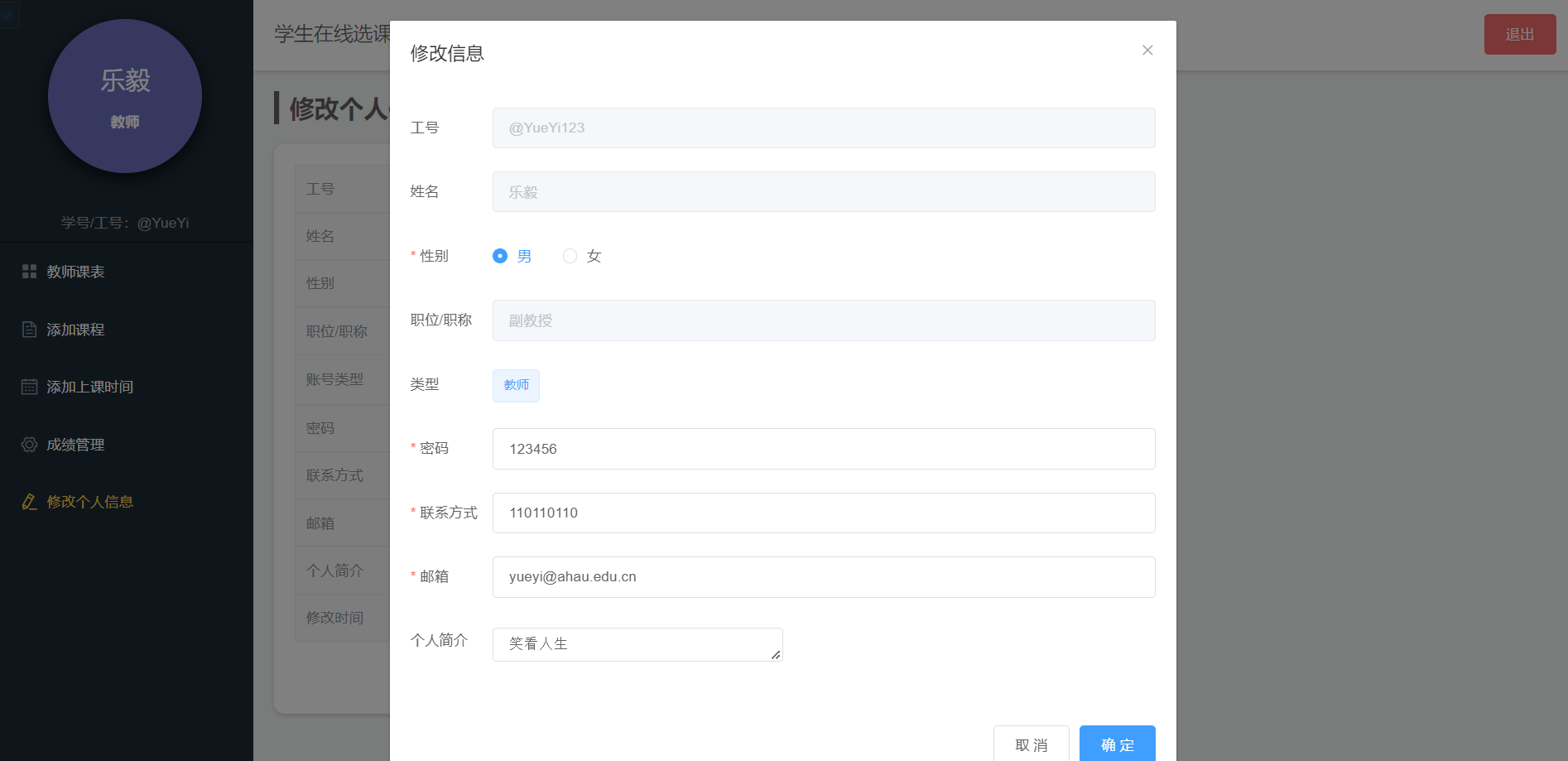Click the 职位/职称 row label in background table
Image resolution: width=1568 pixels, height=761 pixels.
(x=336, y=331)
